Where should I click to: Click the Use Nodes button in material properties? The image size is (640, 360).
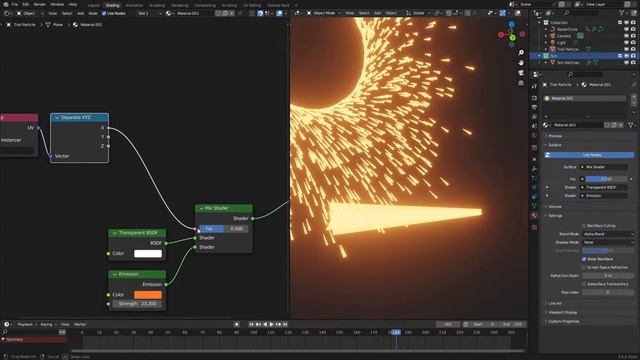click(589, 155)
